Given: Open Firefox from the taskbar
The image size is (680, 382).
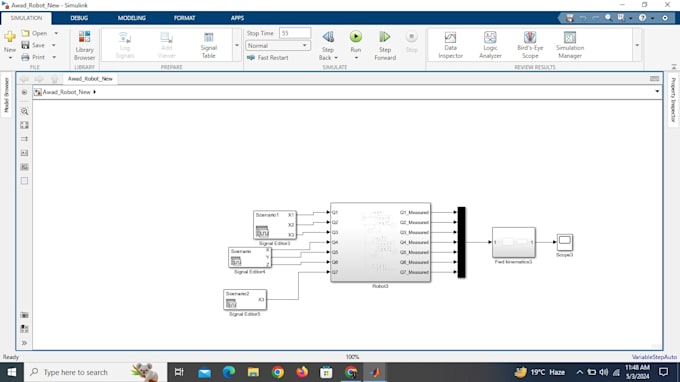Looking at the screenshot, I should coord(302,372).
